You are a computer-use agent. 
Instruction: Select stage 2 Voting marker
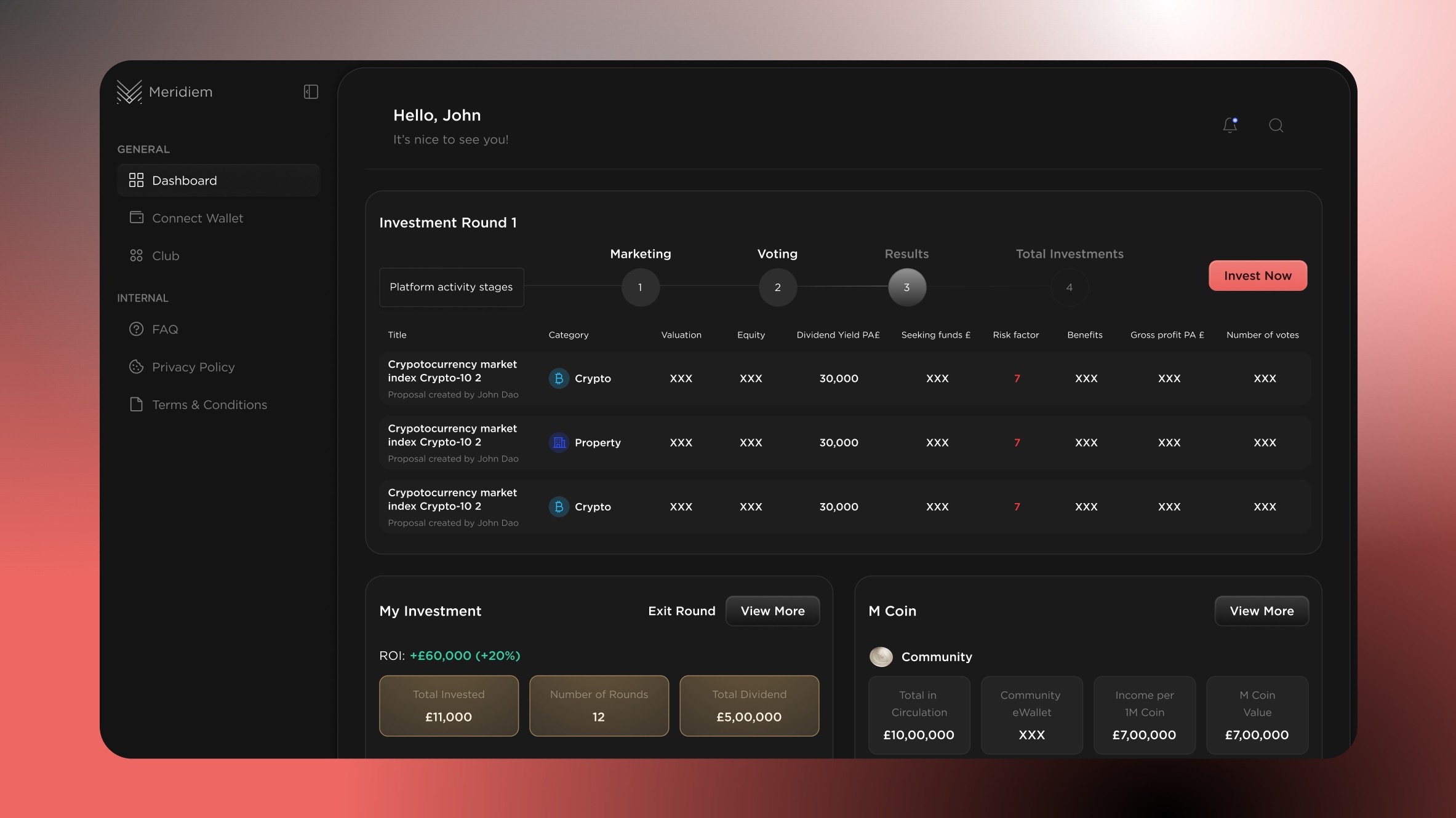pyautogui.click(x=778, y=287)
